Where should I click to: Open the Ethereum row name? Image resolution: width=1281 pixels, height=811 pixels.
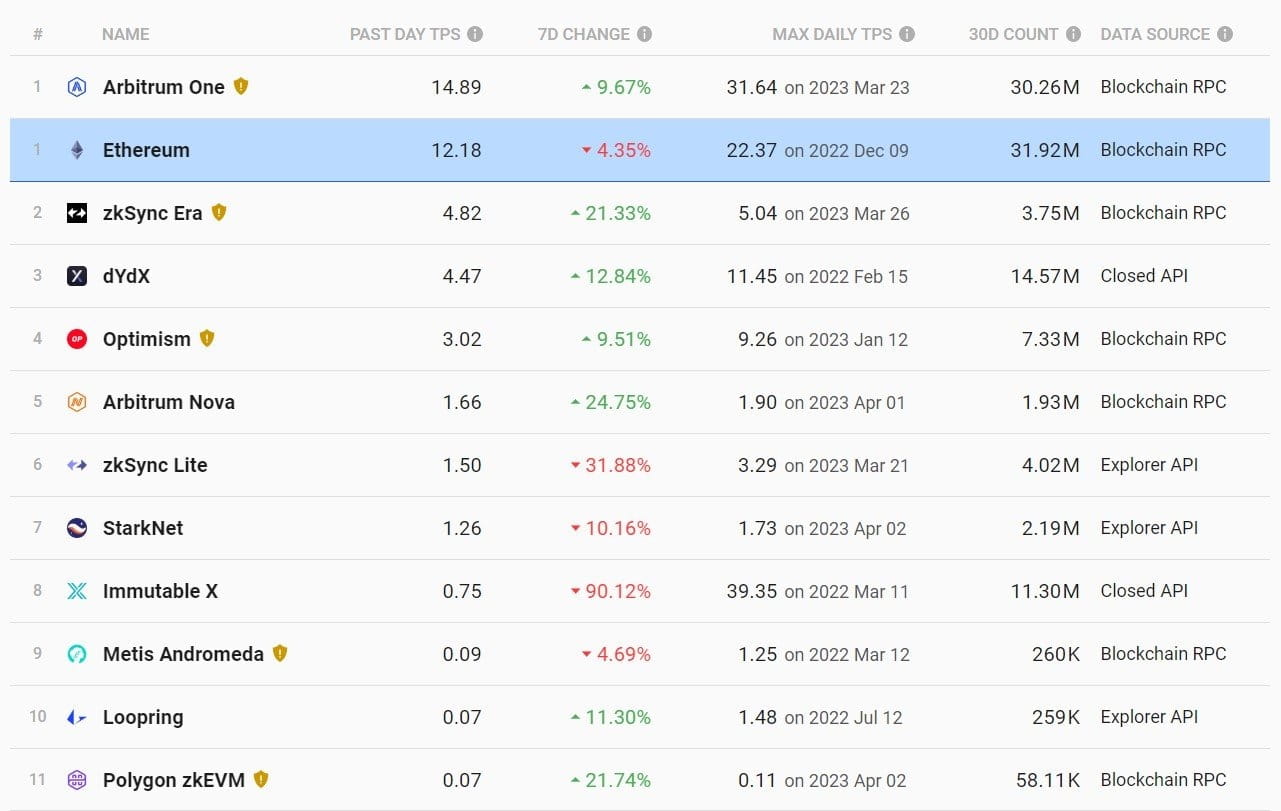tap(146, 150)
